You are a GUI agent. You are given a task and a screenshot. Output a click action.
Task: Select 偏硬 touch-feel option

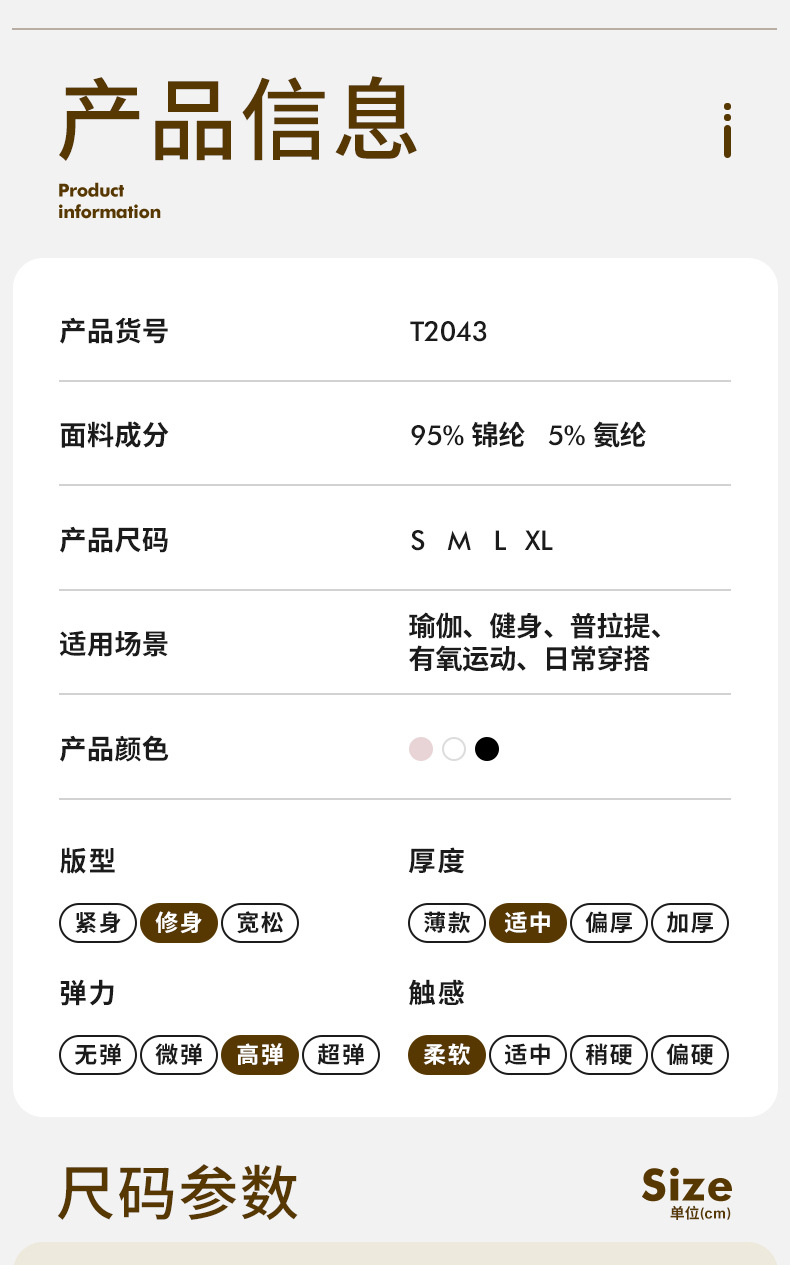pyautogui.click(x=690, y=1055)
